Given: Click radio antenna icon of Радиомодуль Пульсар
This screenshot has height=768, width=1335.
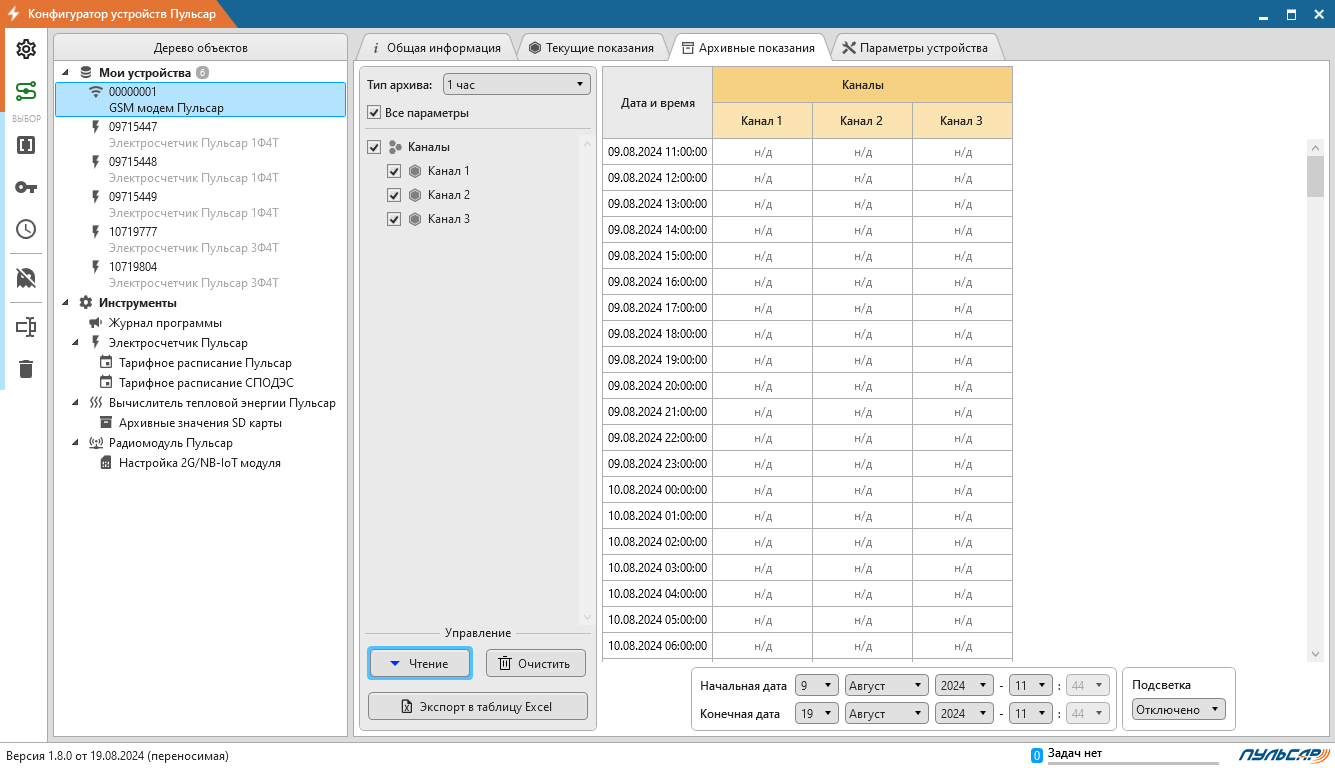Looking at the screenshot, I should point(96,443).
